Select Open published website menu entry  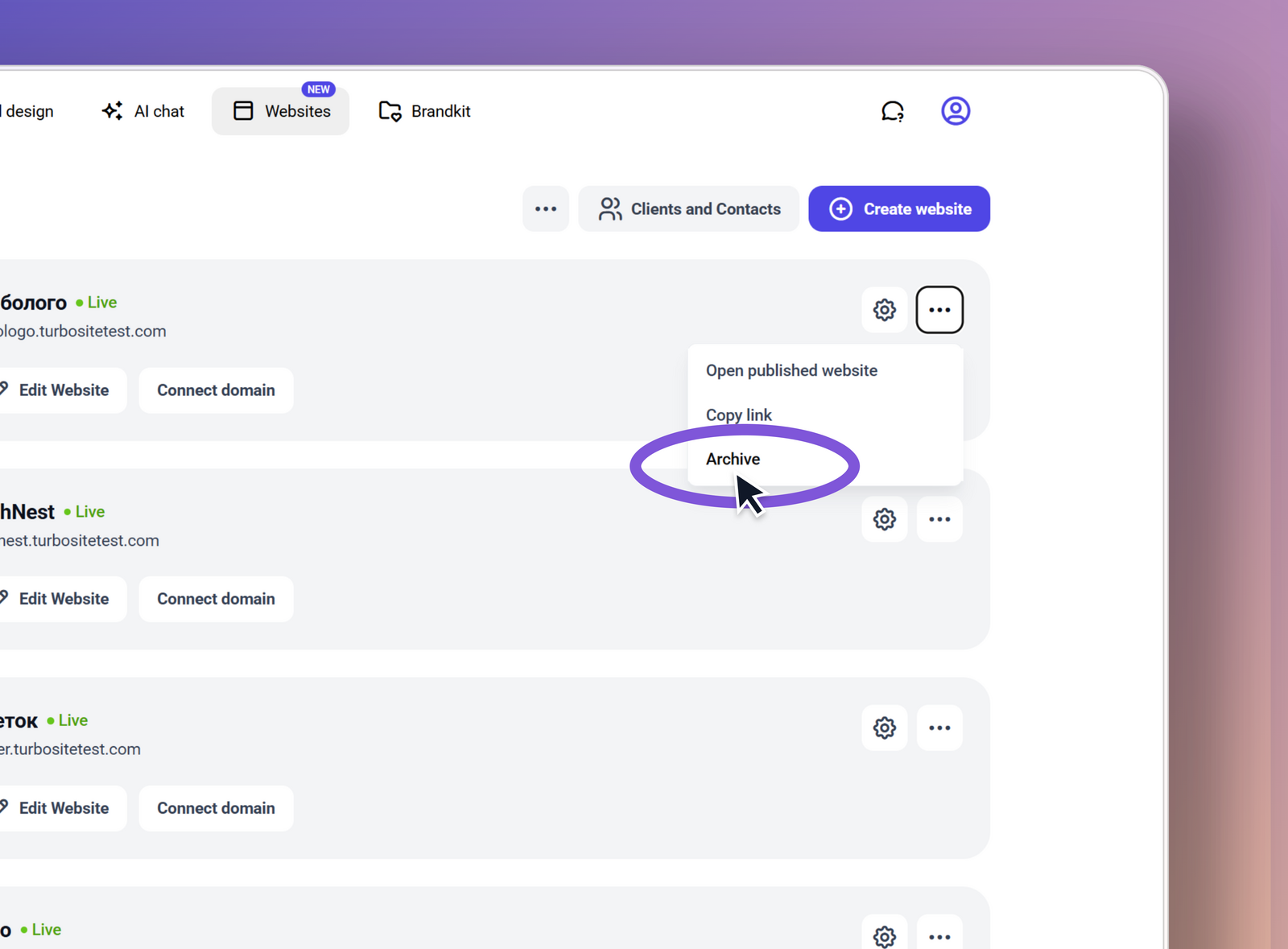click(x=791, y=370)
